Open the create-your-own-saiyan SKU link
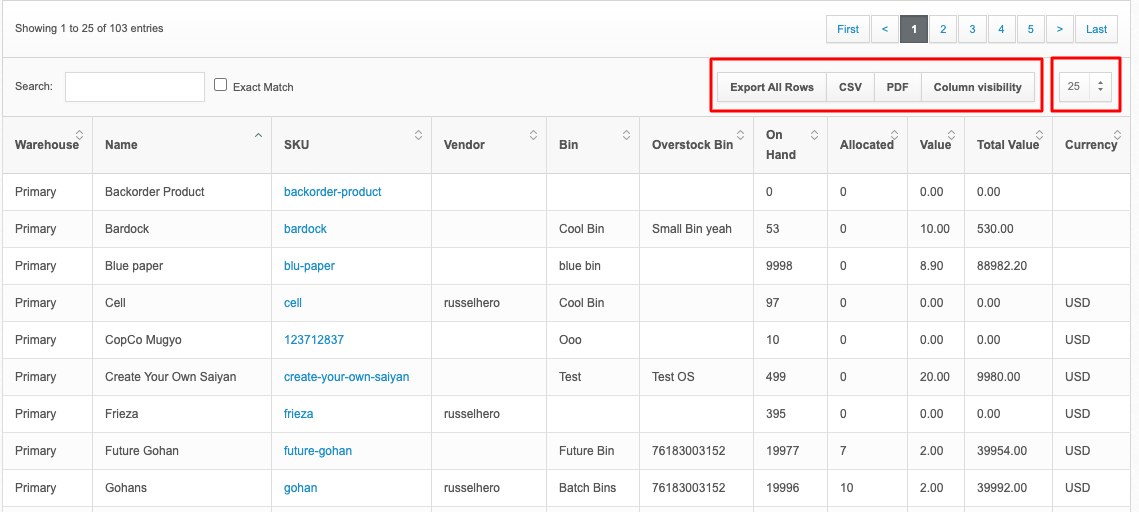The width and height of the screenshot is (1139, 512). tap(346, 377)
